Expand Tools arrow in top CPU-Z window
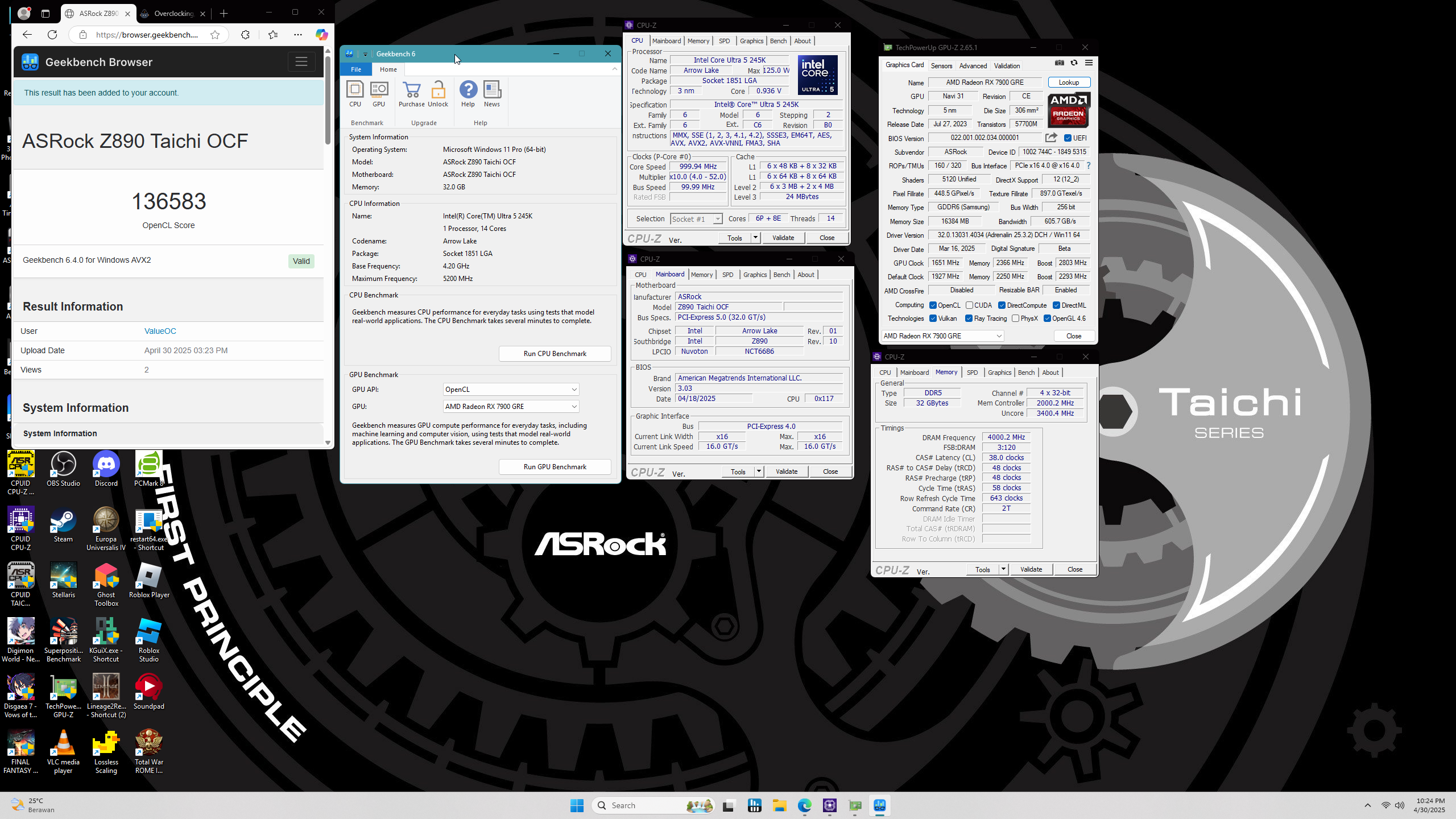1456x819 pixels. [756, 238]
